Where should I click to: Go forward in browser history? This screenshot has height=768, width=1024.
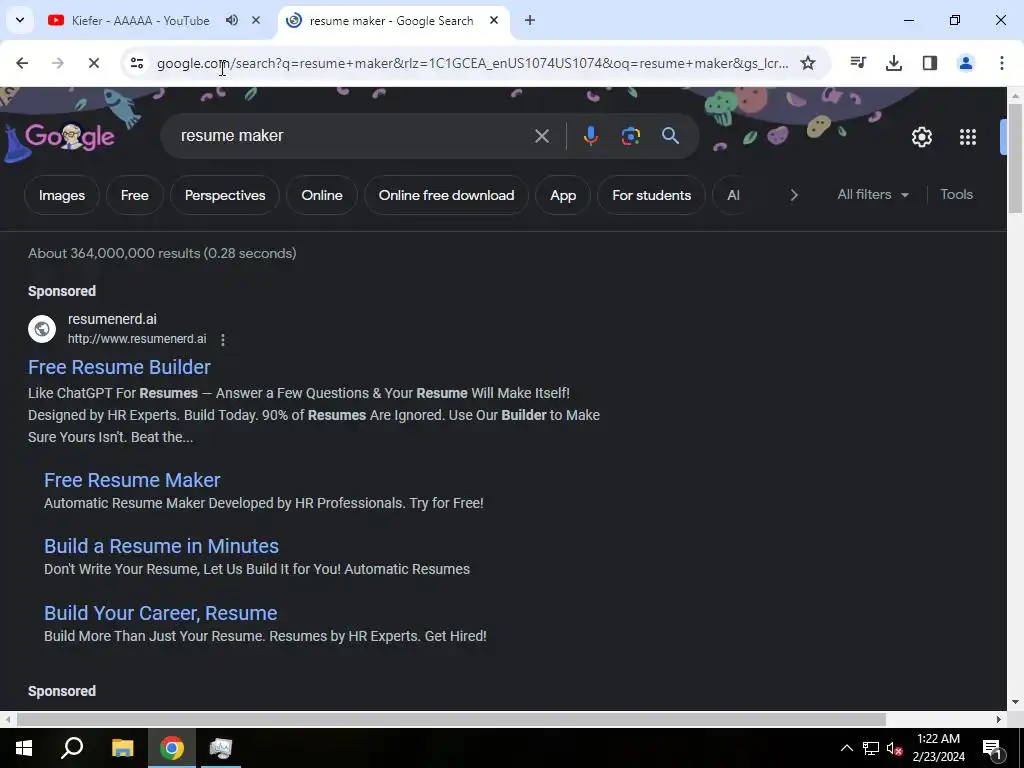point(57,63)
